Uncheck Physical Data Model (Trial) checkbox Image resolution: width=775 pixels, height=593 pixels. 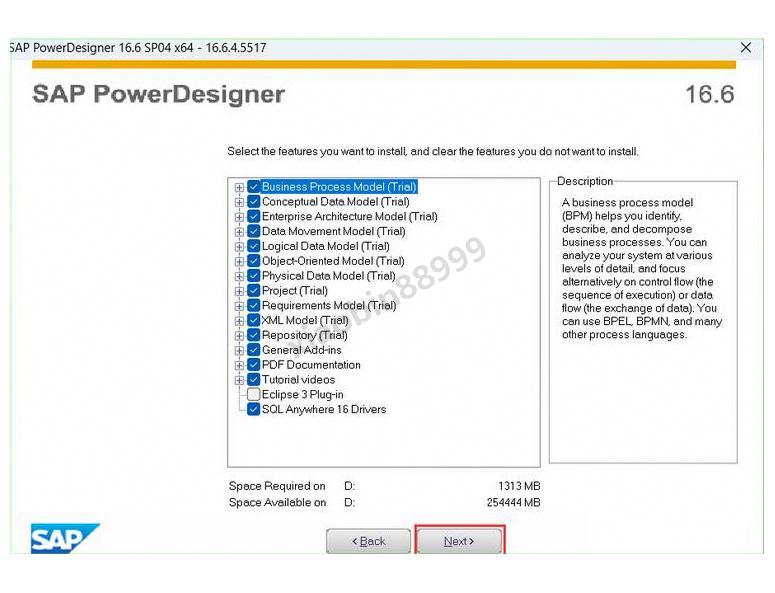(254, 276)
